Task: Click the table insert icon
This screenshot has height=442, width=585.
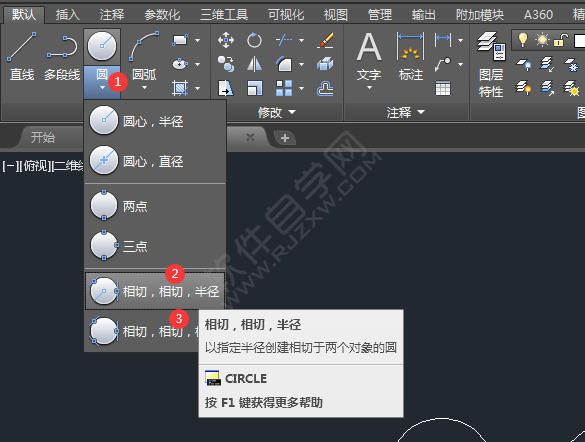Action: 443,89
